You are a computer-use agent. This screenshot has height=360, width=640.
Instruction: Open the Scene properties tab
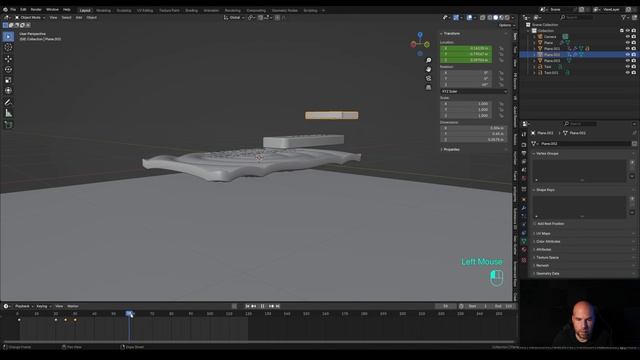(x=524, y=170)
